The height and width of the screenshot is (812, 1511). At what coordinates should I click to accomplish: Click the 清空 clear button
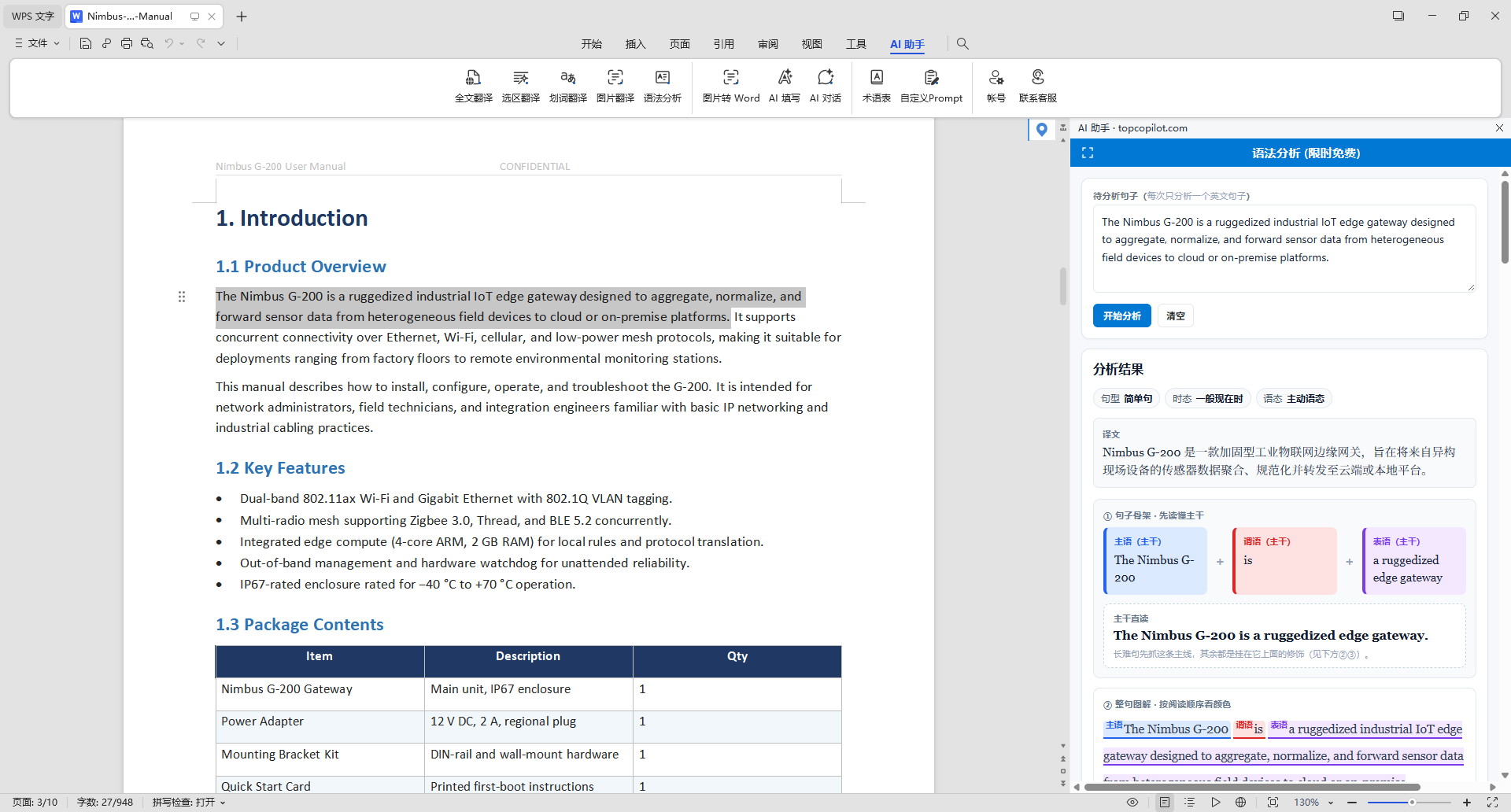(1175, 316)
